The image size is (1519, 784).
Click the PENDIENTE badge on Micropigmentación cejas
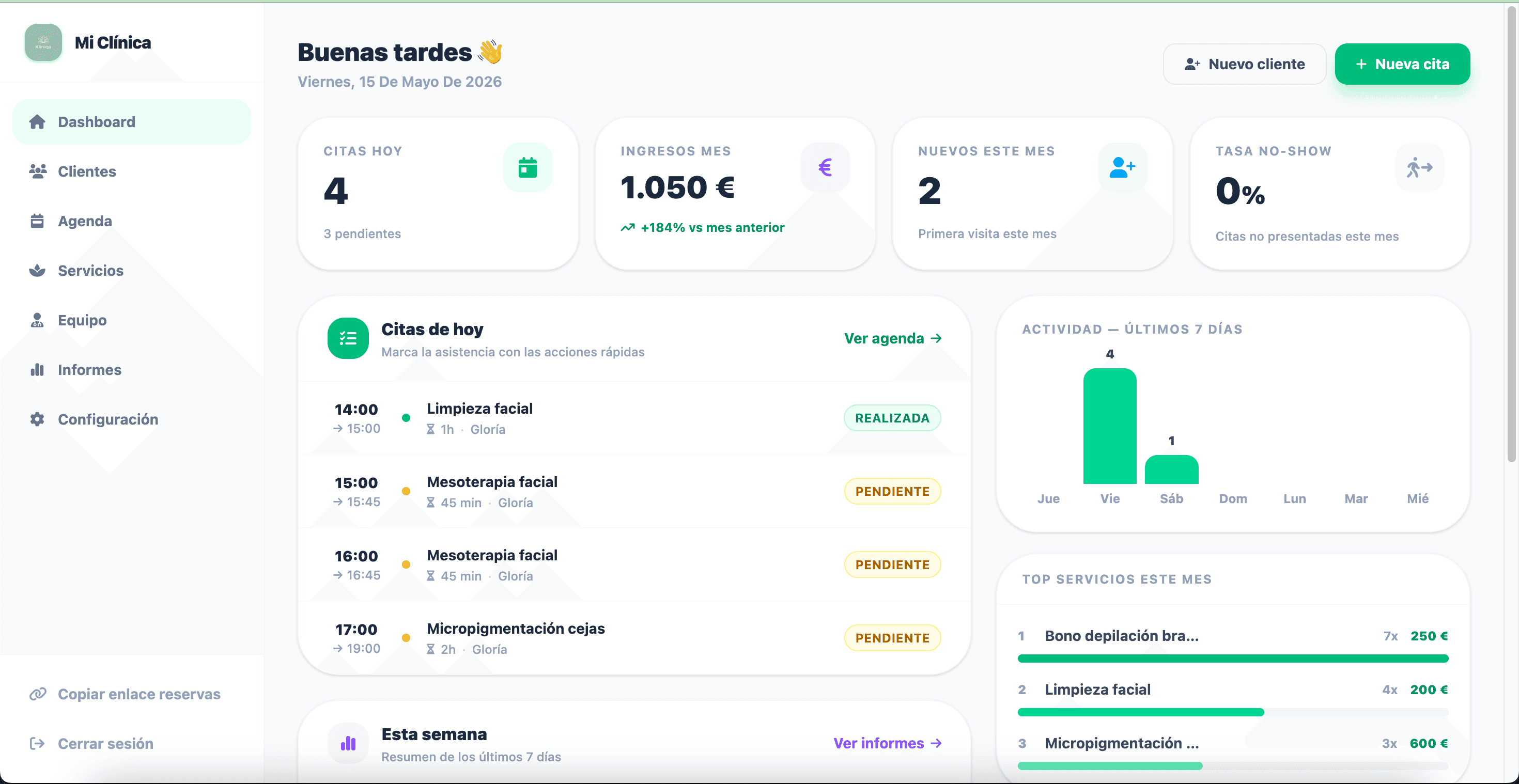[x=892, y=638]
